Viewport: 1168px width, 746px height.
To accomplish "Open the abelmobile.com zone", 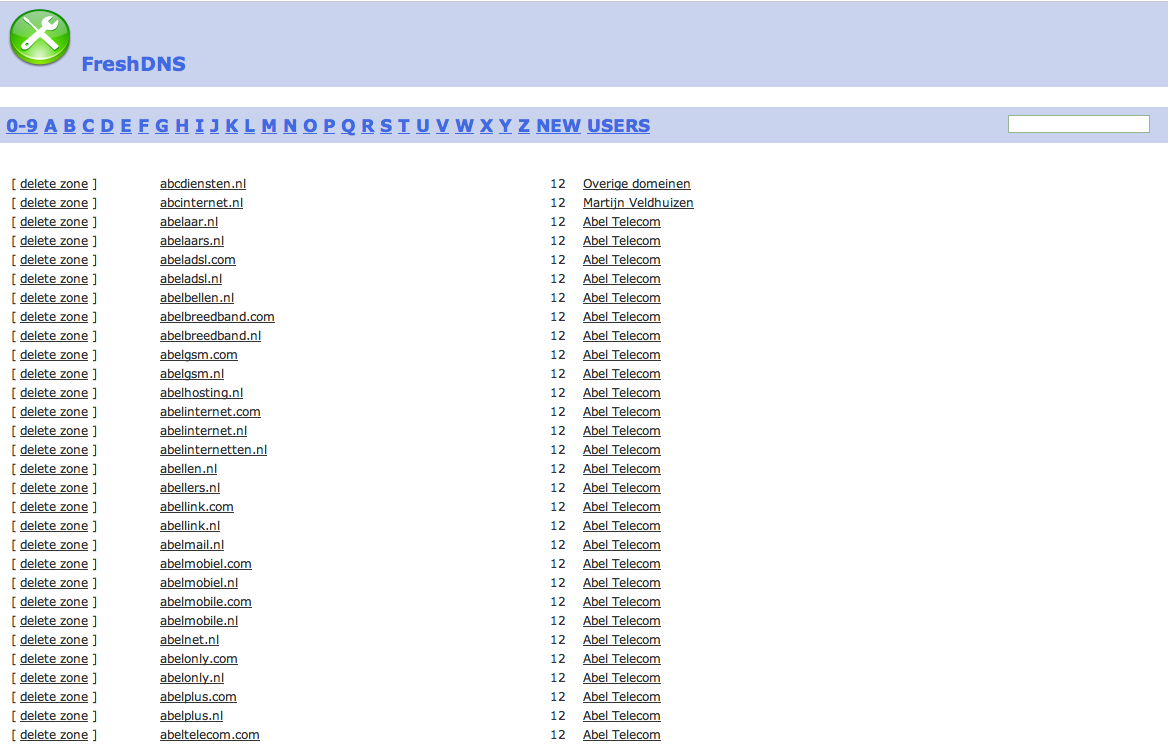I will 206,602.
